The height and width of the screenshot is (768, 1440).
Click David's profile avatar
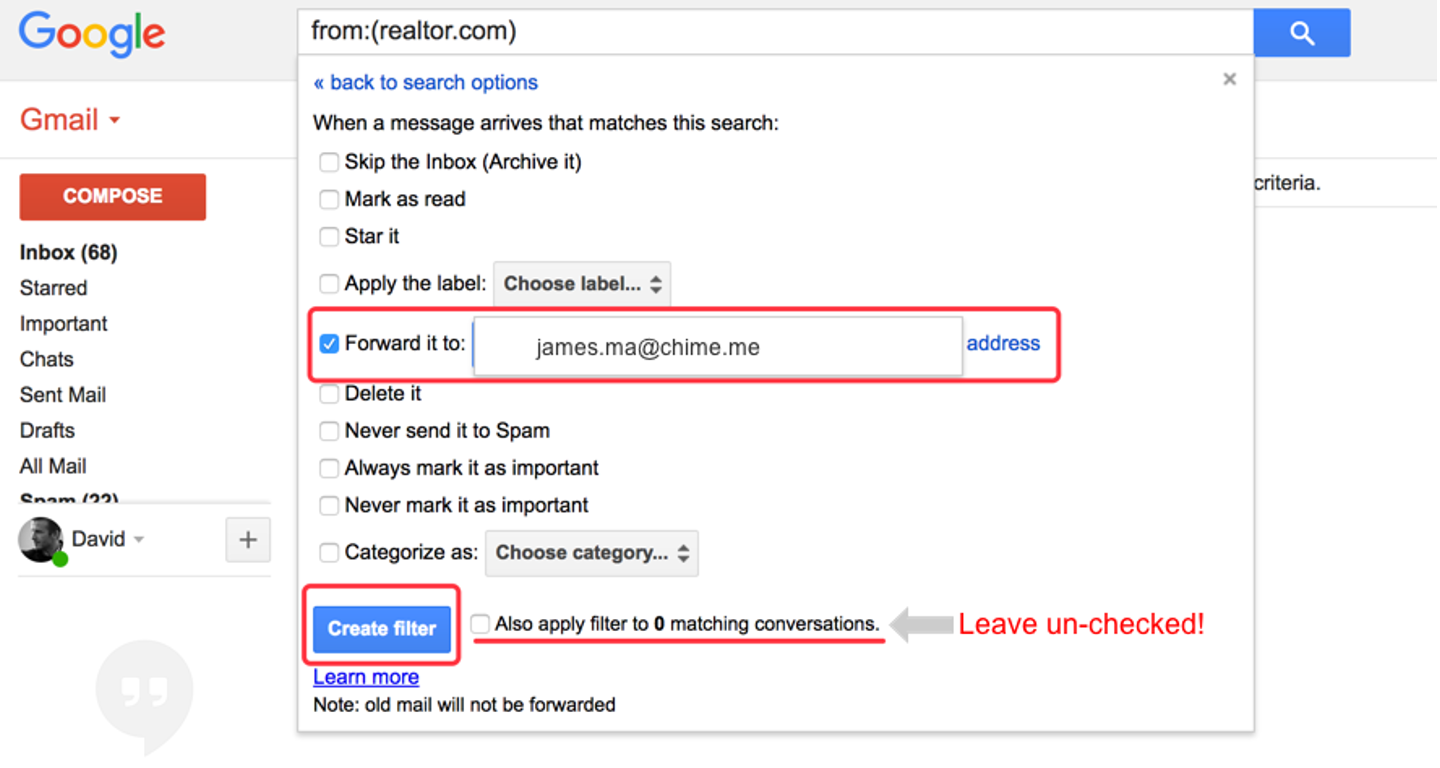41,540
